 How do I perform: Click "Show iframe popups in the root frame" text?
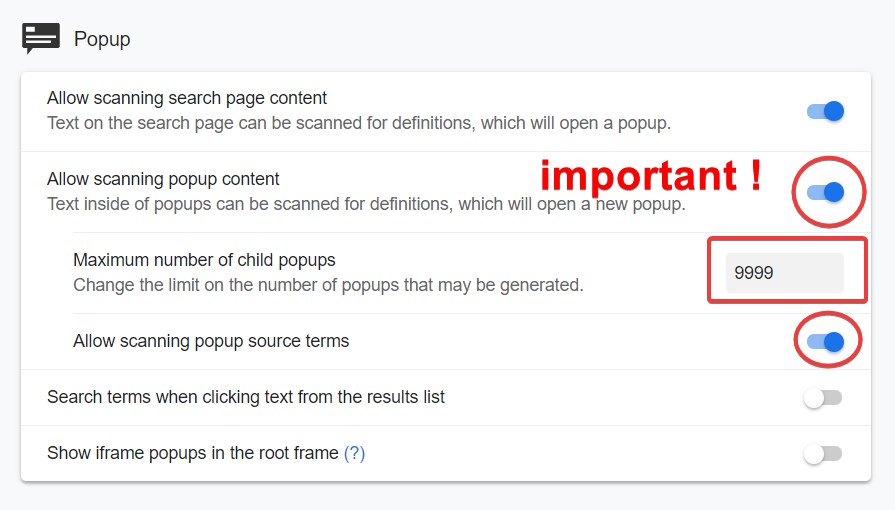tap(193, 453)
